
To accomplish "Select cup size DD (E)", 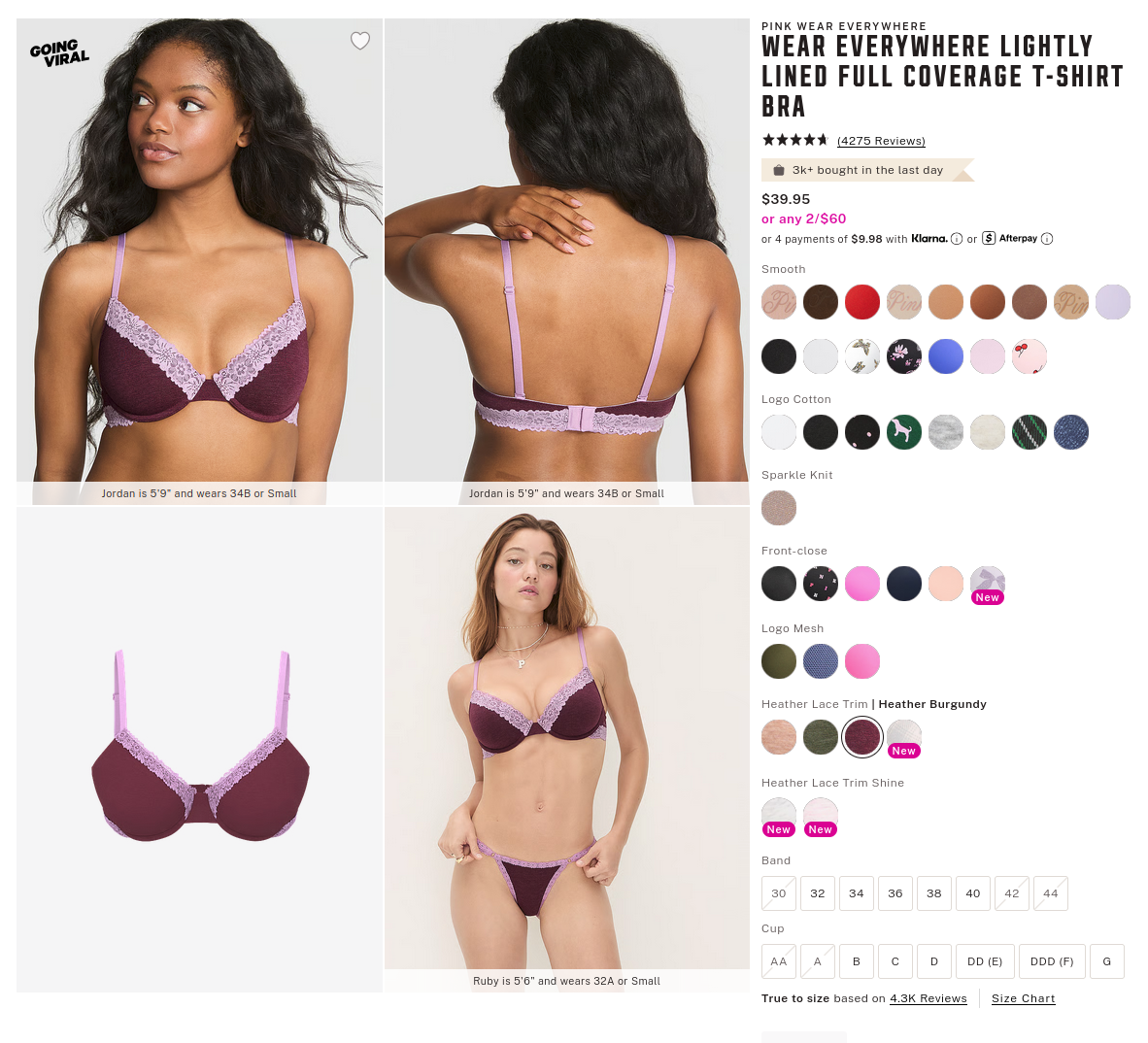I will pos(985,961).
